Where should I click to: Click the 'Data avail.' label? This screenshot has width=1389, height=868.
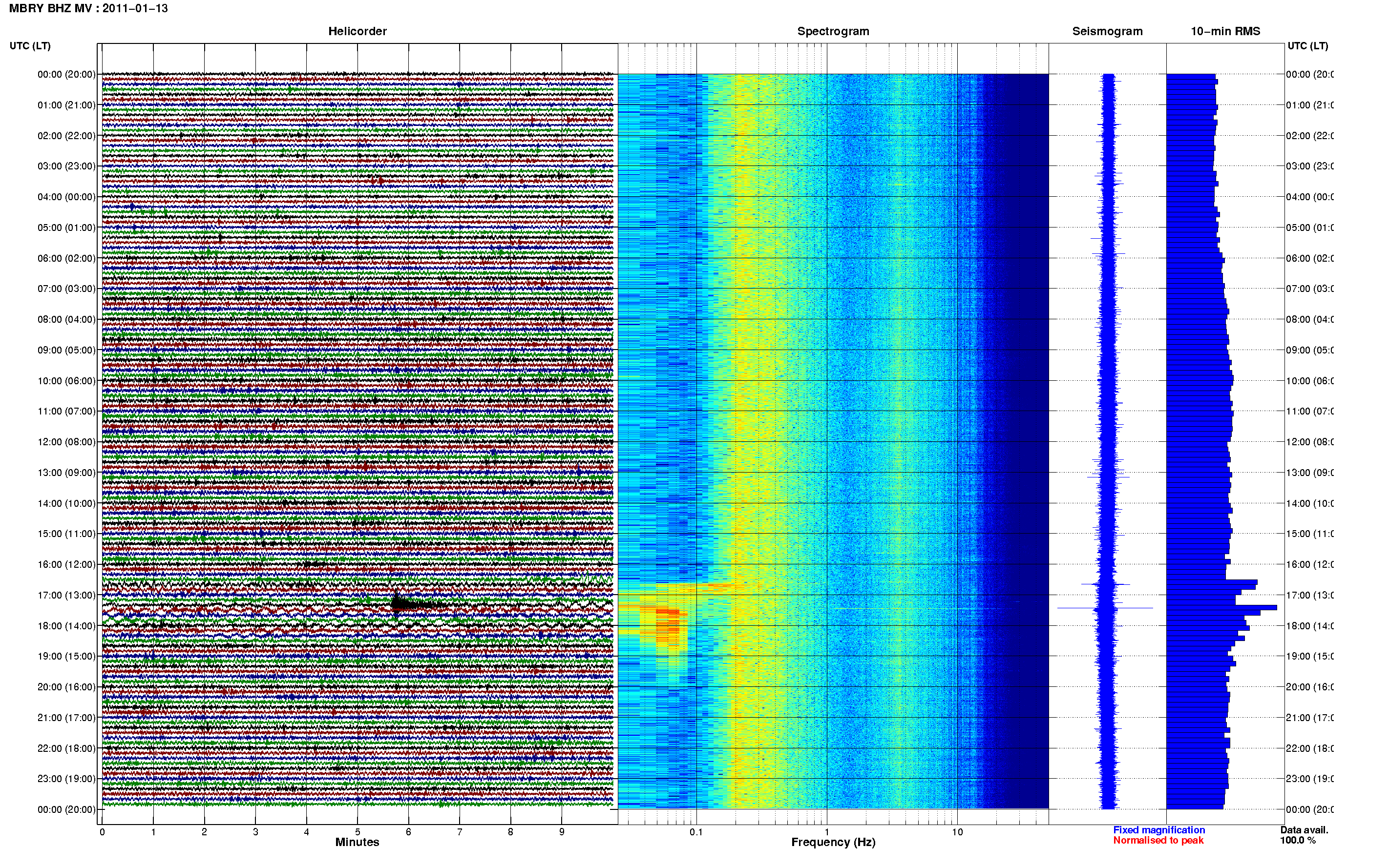pos(1304,830)
